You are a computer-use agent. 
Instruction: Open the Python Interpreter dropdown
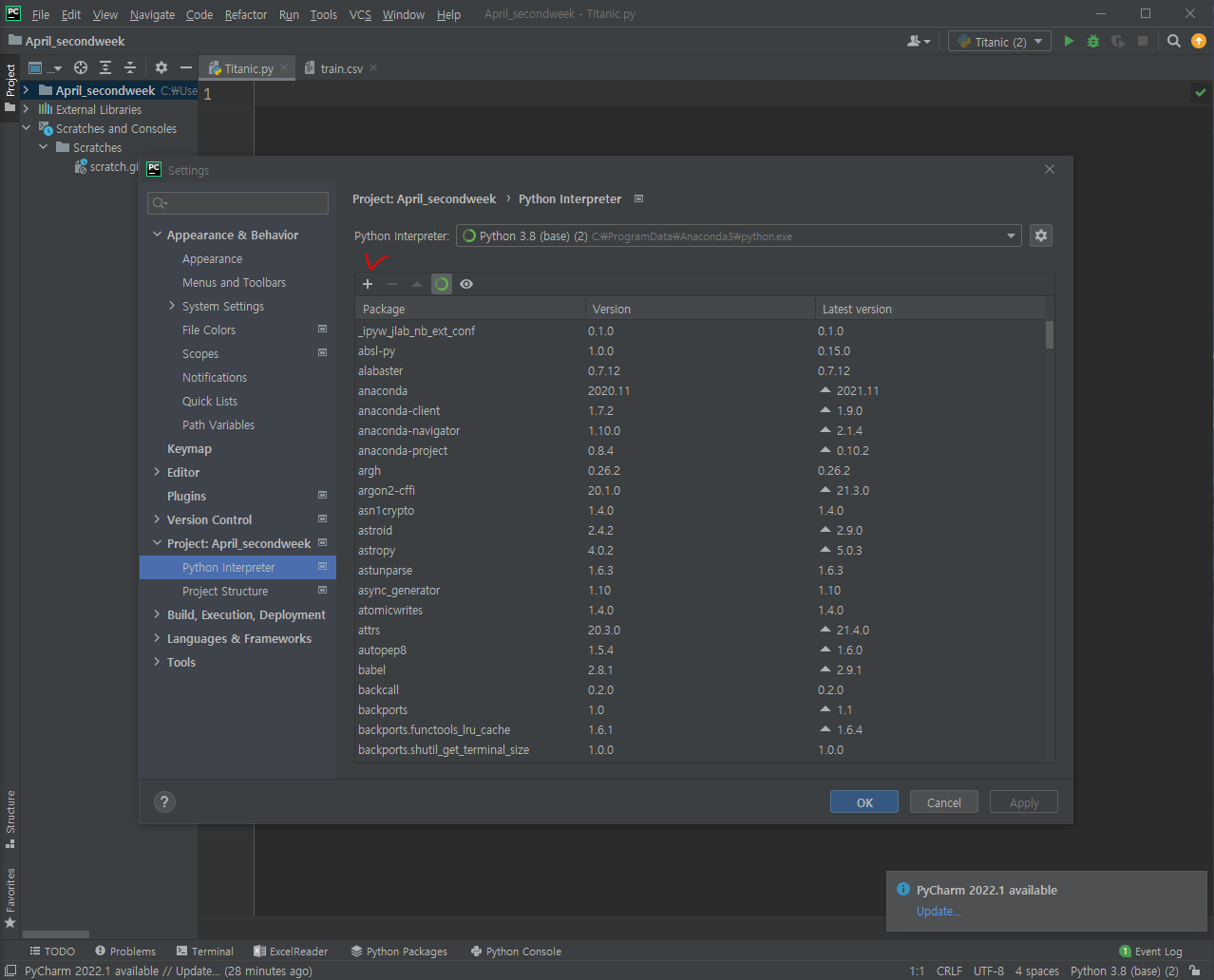click(x=738, y=236)
